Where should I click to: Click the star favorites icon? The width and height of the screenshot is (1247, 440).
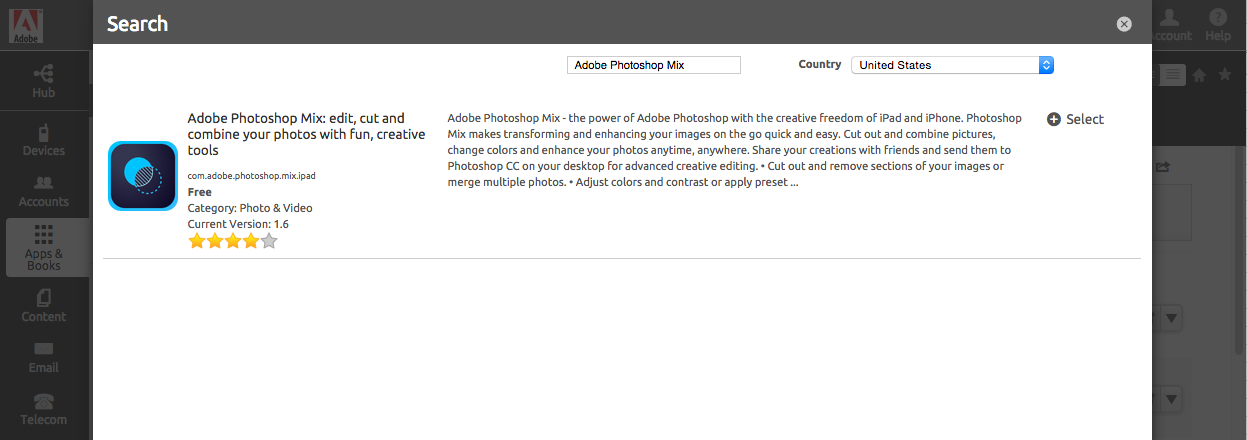(x=1224, y=75)
